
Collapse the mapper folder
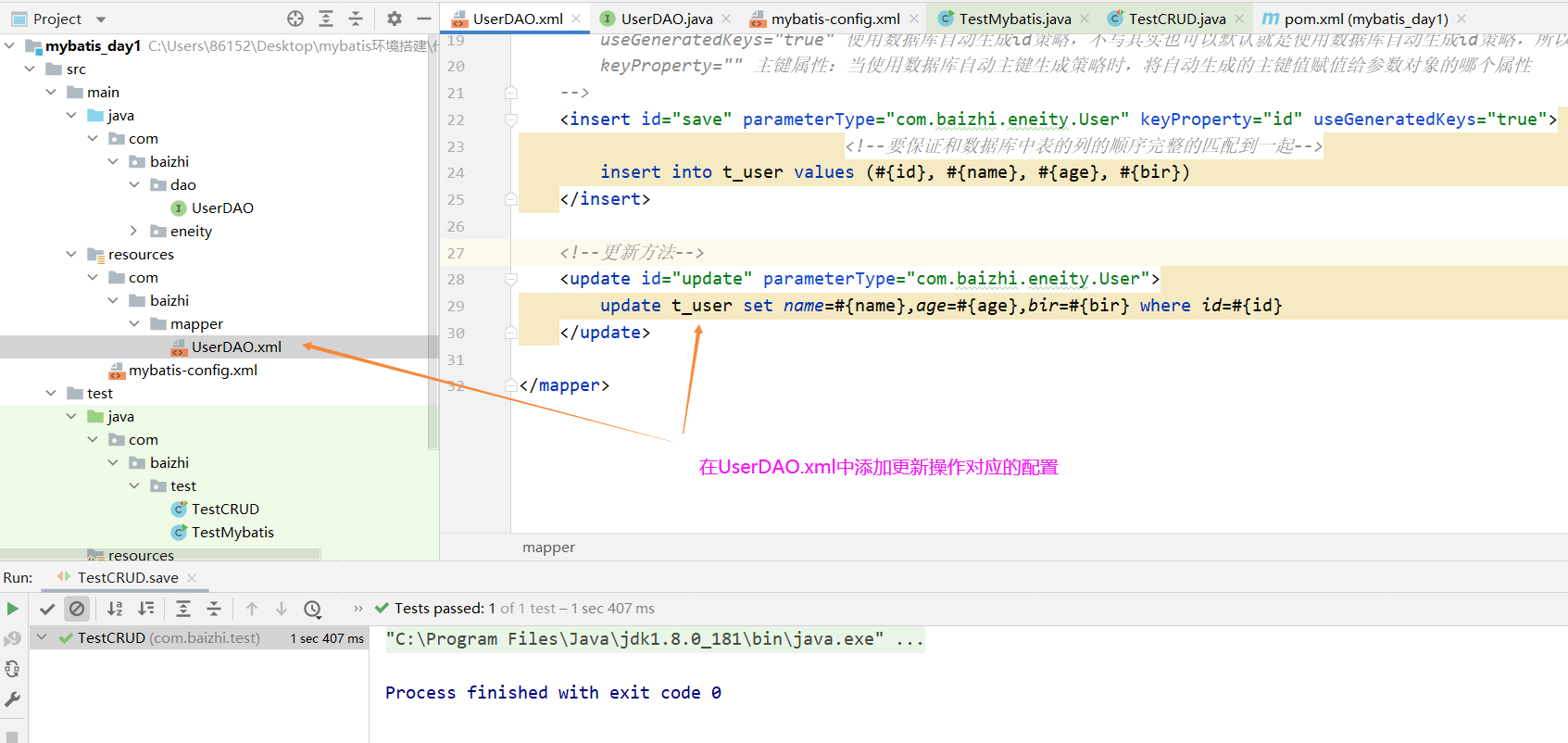[x=134, y=323]
